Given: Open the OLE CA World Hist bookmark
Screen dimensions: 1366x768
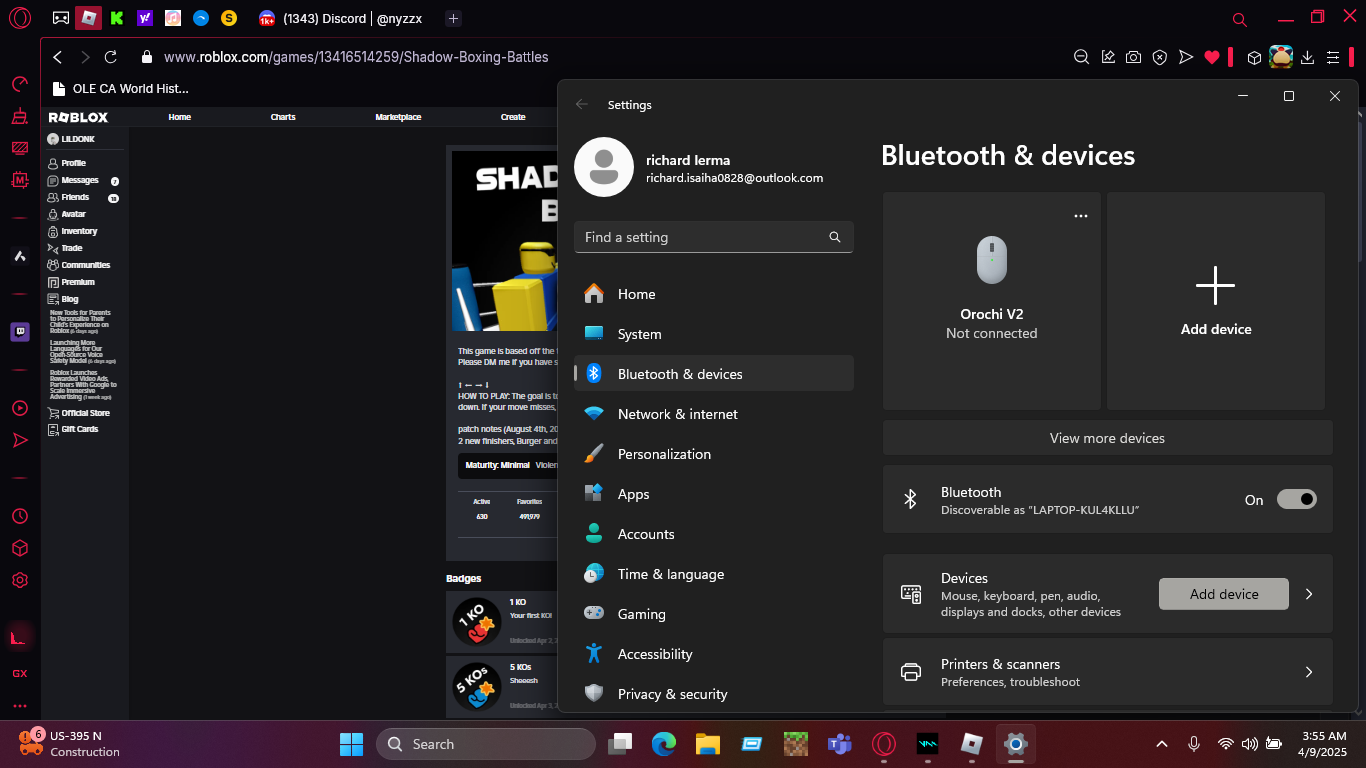Looking at the screenshot, I should click(120, 88).
